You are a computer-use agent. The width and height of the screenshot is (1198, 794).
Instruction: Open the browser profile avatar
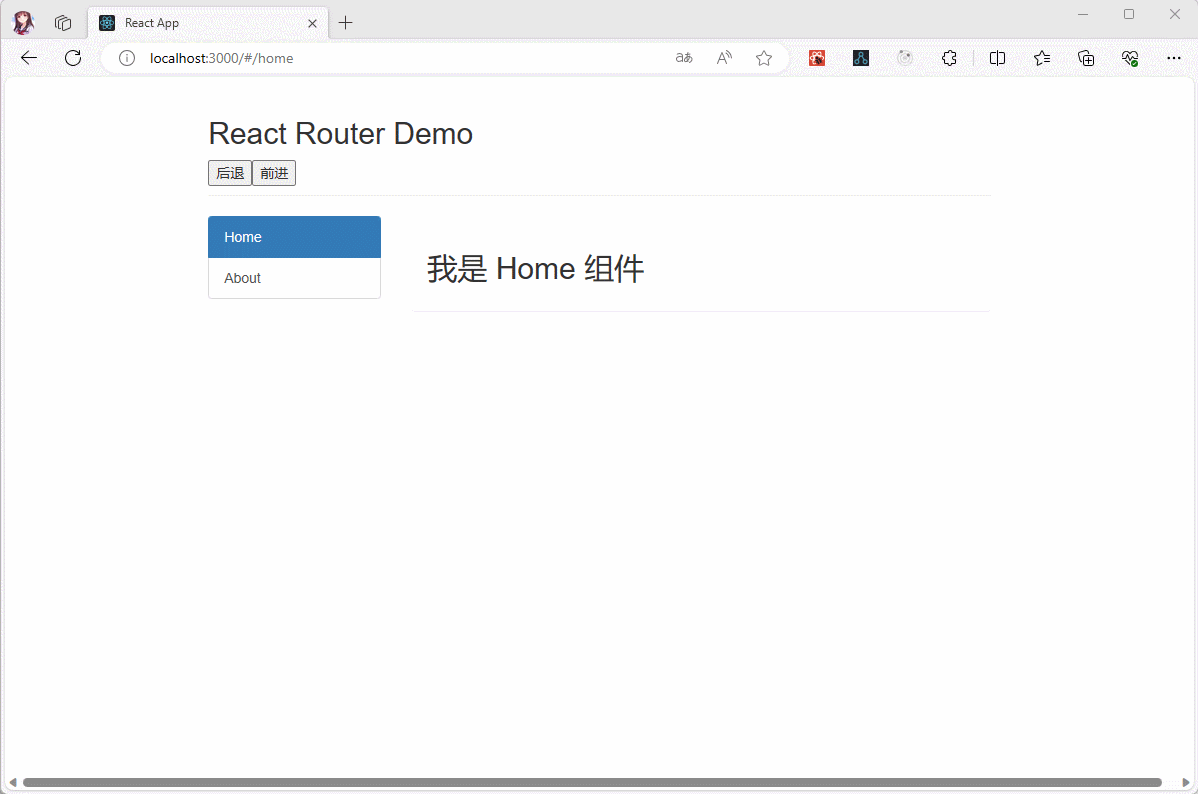click(x=23, y=22)
